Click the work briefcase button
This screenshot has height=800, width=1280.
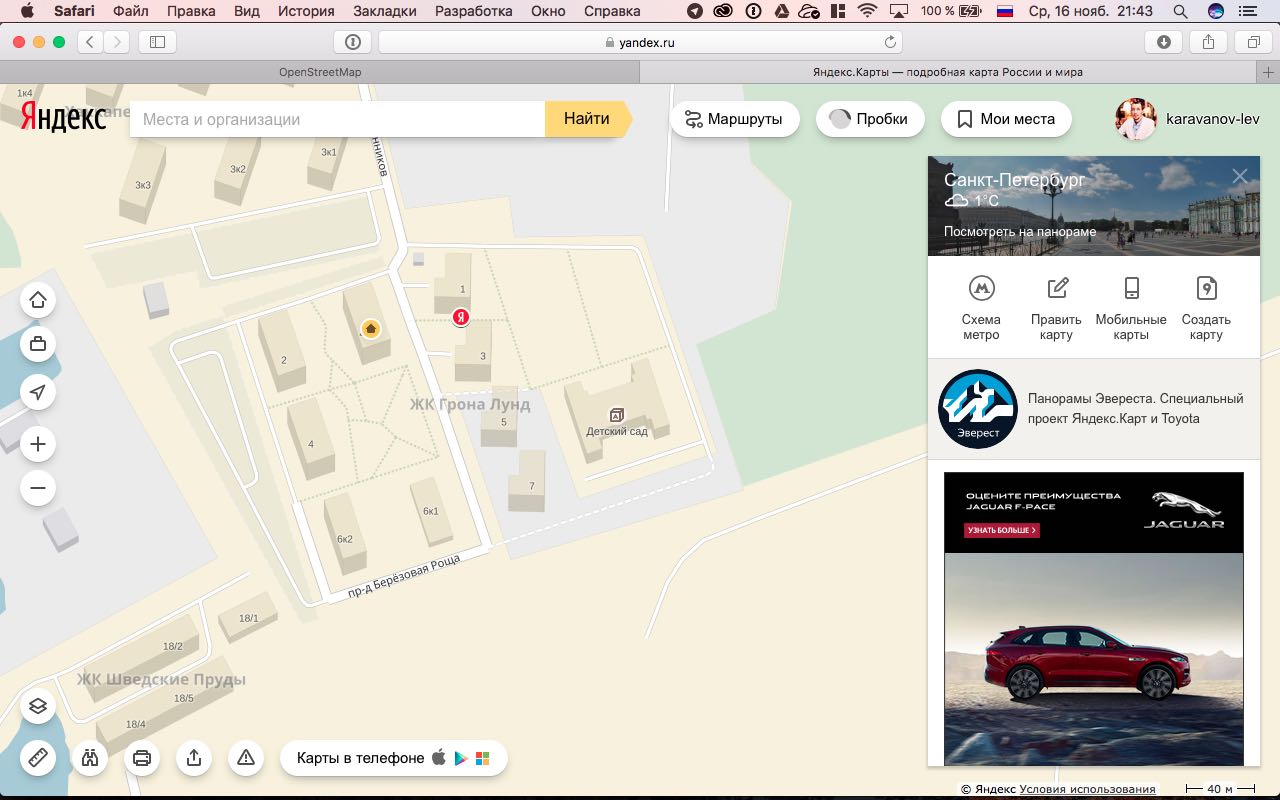[38, 344]
